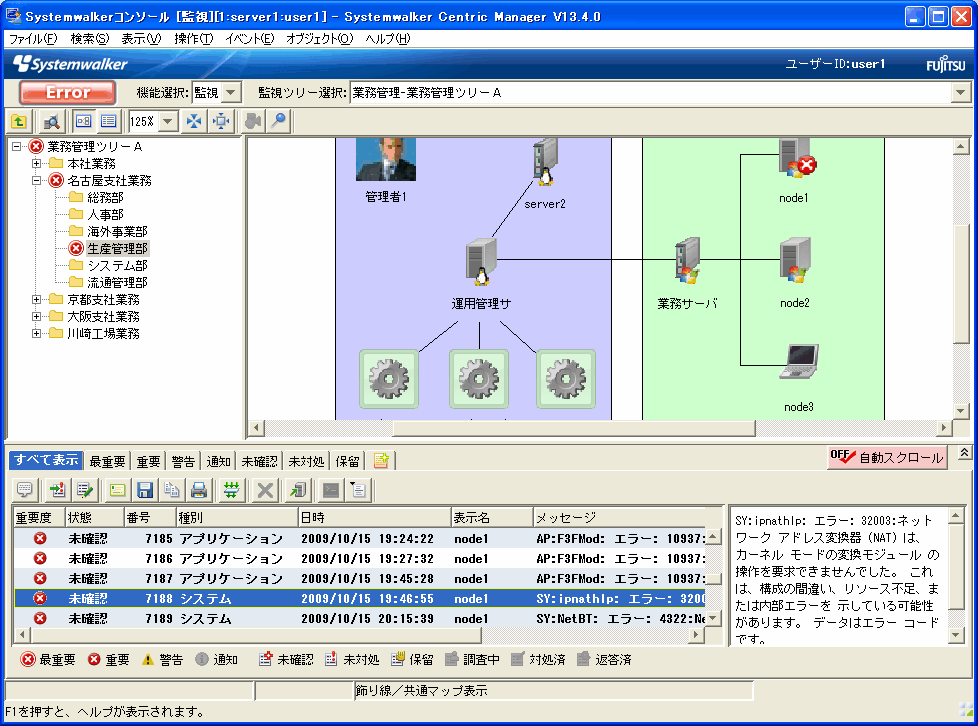Image resolution: width=978 pixels, height=726 pixels.
Task: Click the event list horizontal scrollbar thumb
Action: tap(256, 635)
